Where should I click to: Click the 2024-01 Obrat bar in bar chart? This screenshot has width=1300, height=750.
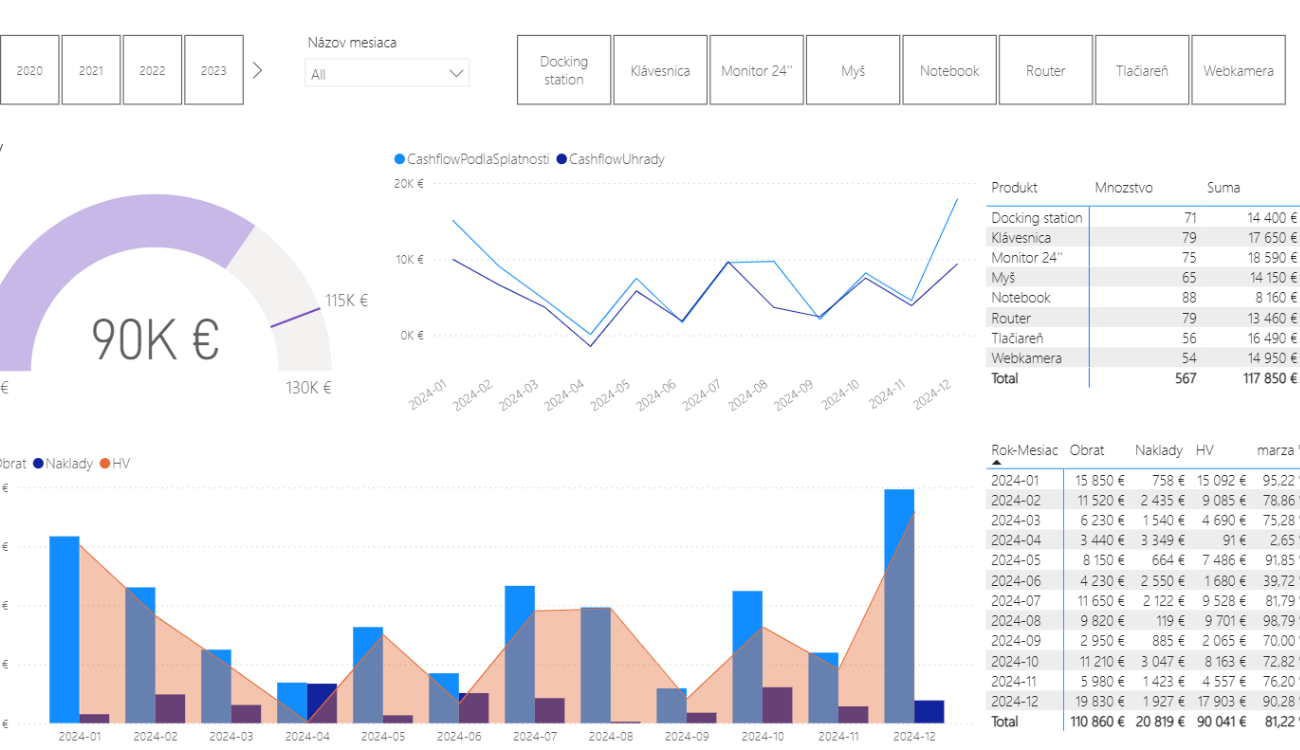tap(64, 629)
